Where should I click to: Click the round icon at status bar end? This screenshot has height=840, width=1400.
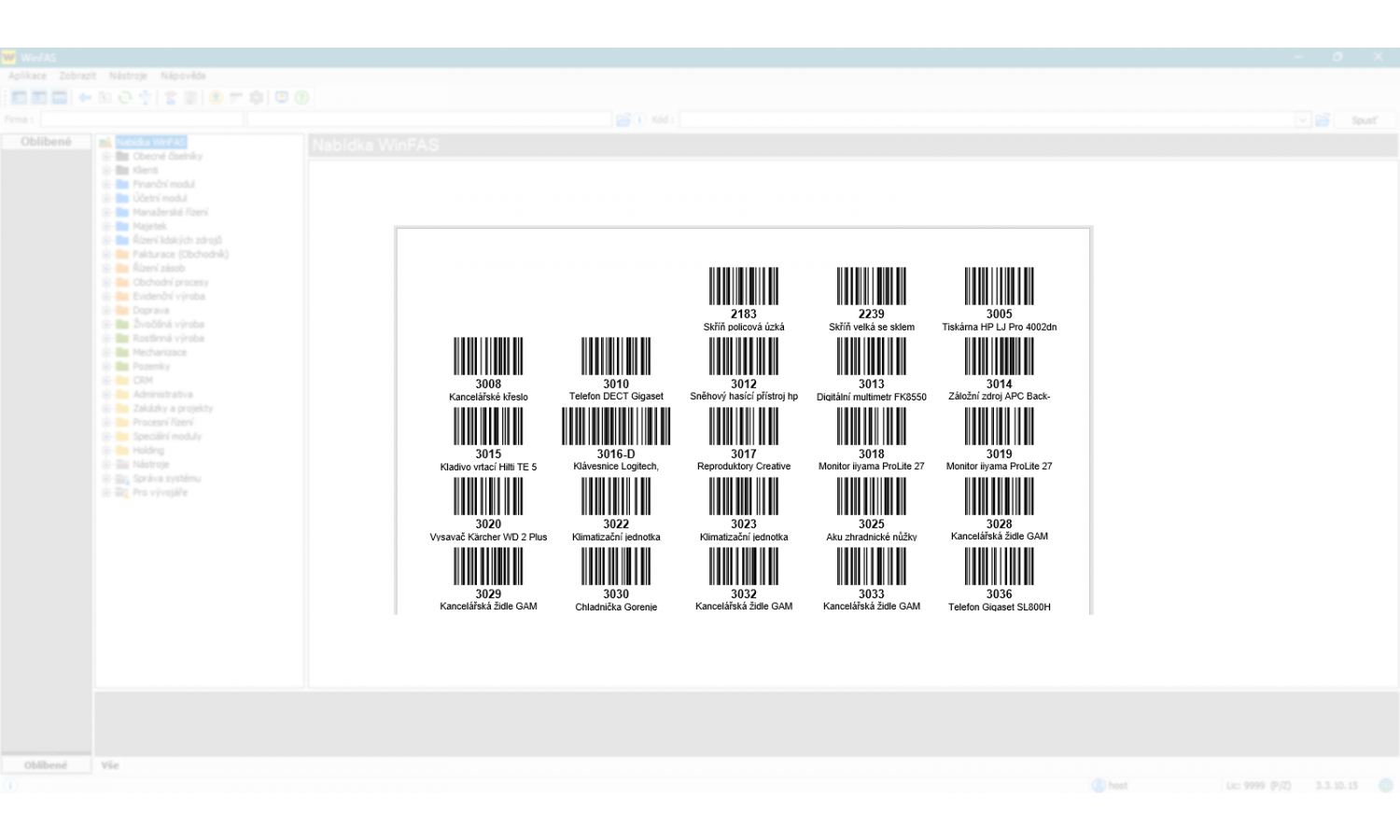[x=1386, y=786]
